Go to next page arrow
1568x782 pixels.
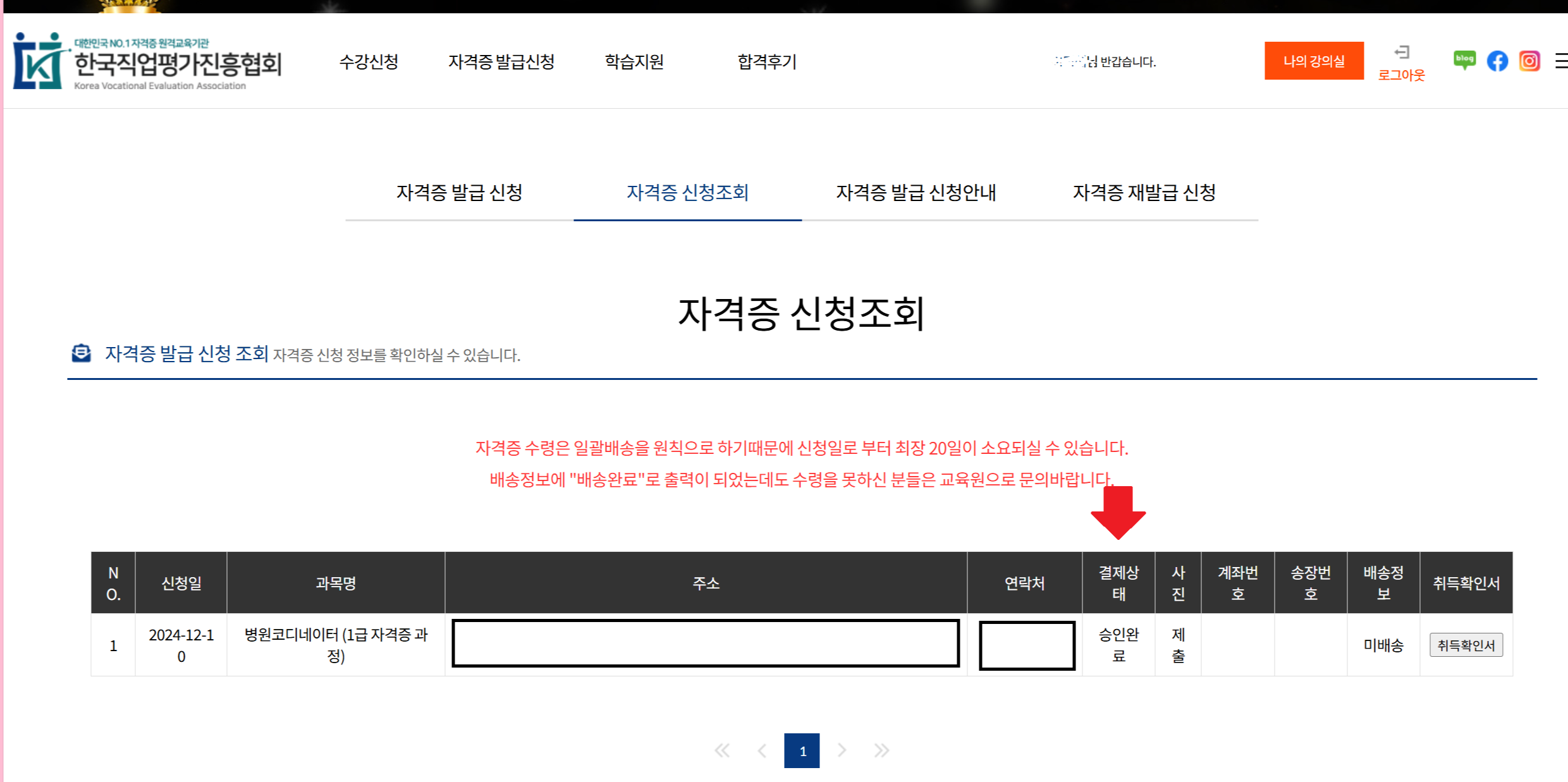point(842,750)
